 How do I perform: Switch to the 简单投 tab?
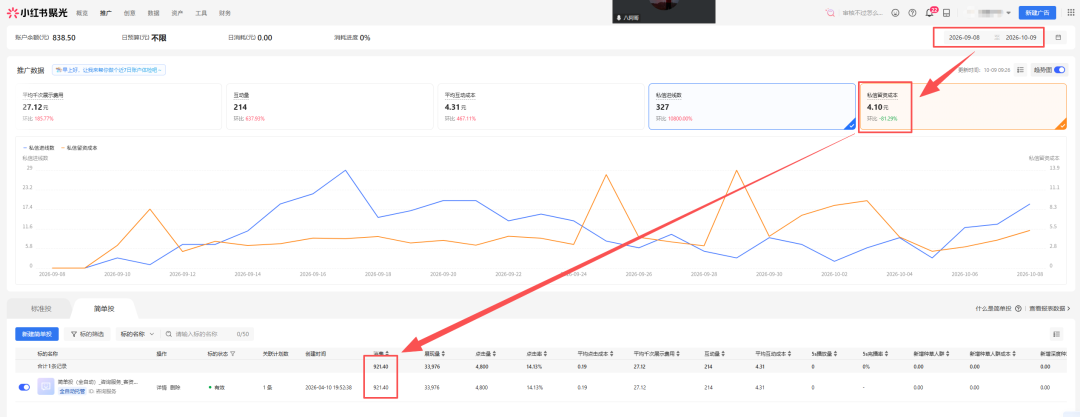pos(104,308)
